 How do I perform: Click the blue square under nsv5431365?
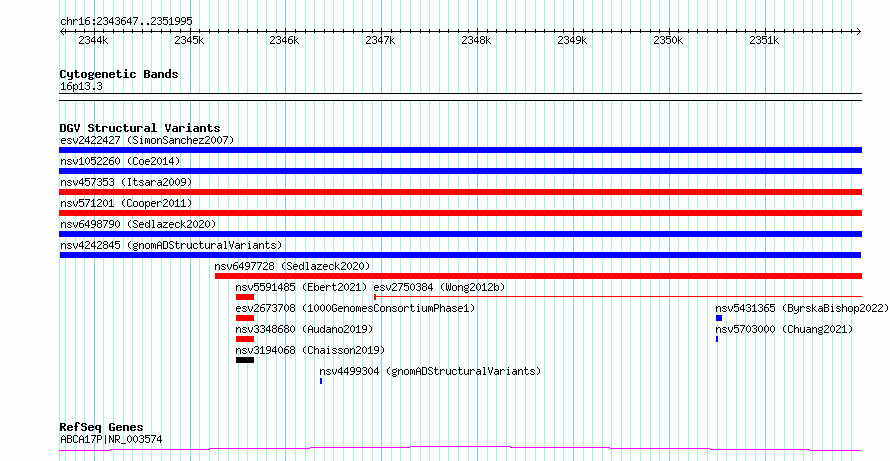point(719,318)
